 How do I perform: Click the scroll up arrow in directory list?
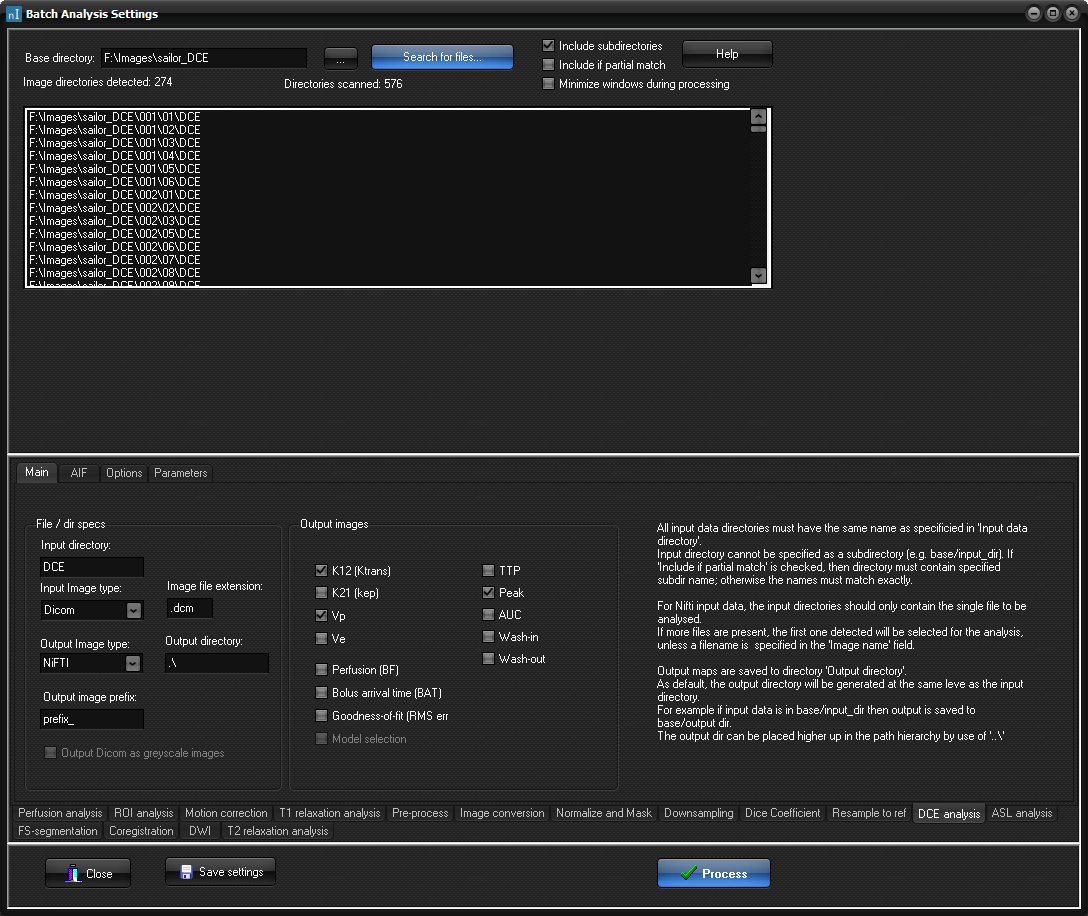tap(758, 116)
